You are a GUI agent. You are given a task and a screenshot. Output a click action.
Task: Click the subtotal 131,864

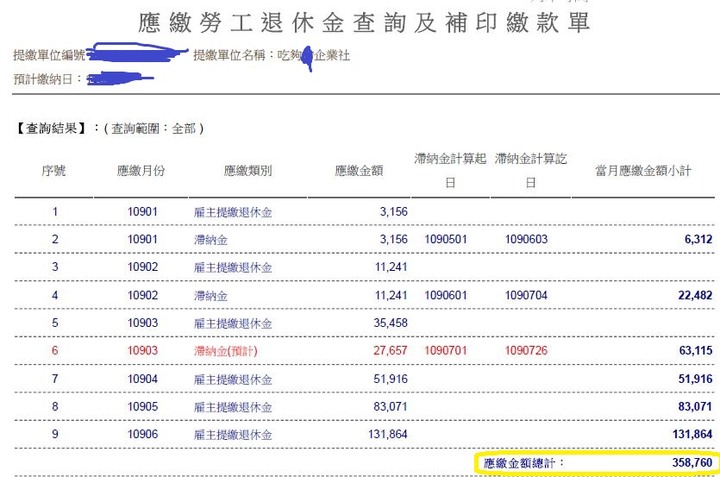tap(692, 434)
